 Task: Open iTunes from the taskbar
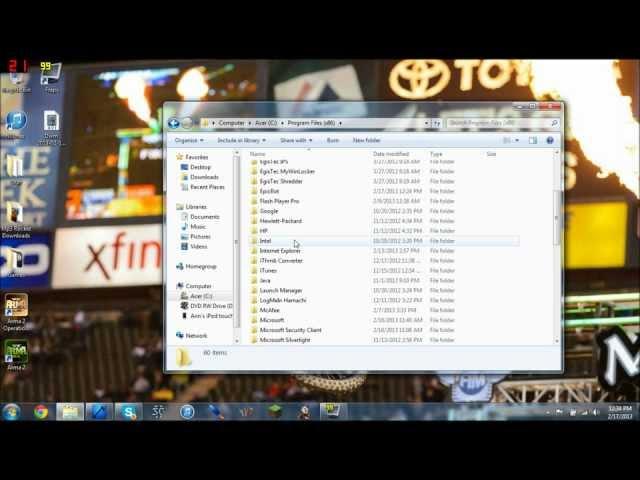click(187, 412)
